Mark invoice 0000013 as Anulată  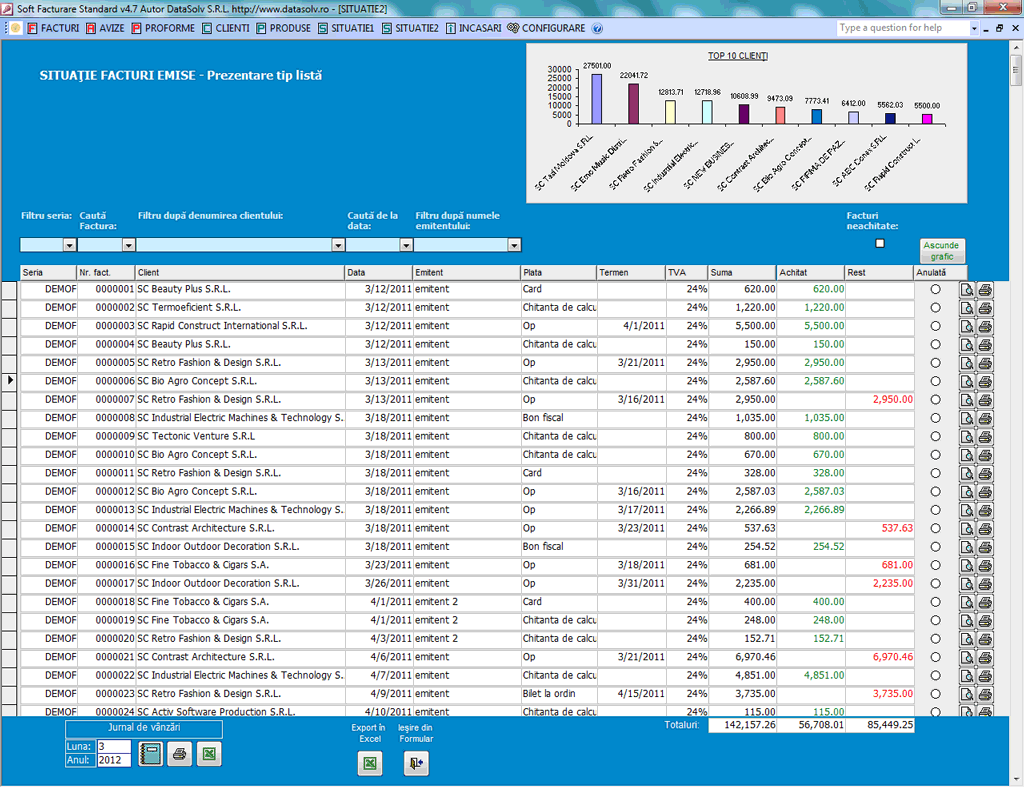935,510
